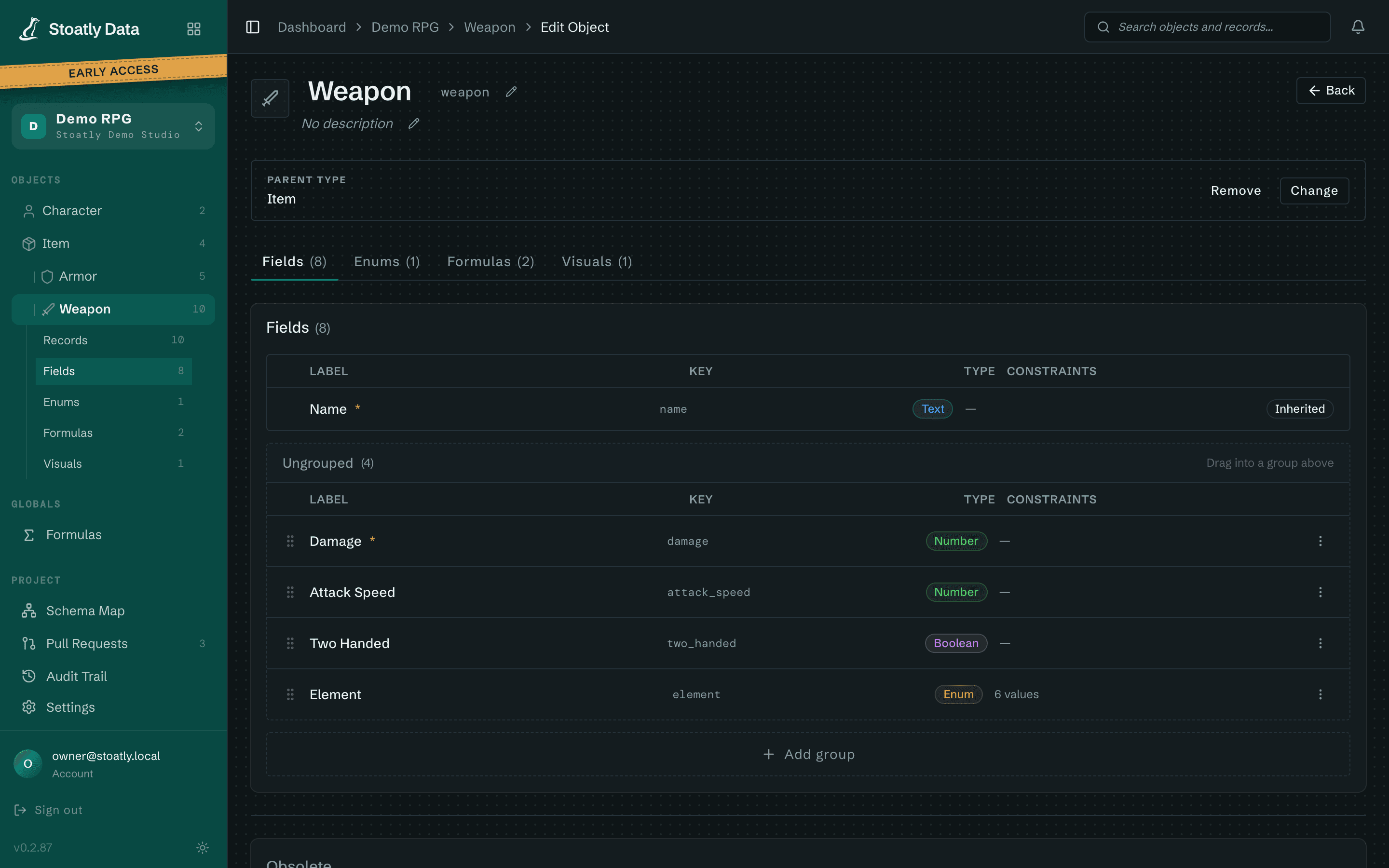Open the grid apps icon beside Stoatly Data
The width and height of the screenshot is (1389, 868).
click(x=194, y=29)
